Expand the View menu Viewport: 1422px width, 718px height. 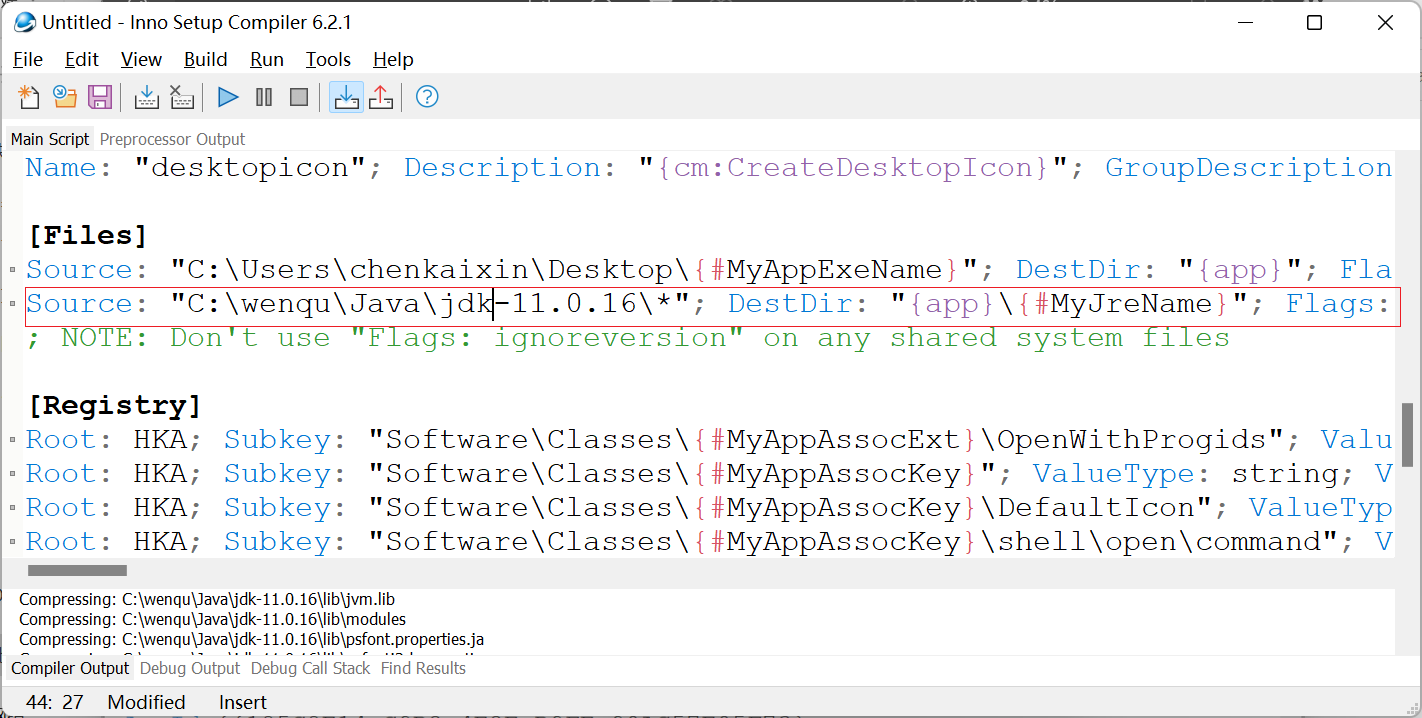pyautogui.click(x=141, y=60)
